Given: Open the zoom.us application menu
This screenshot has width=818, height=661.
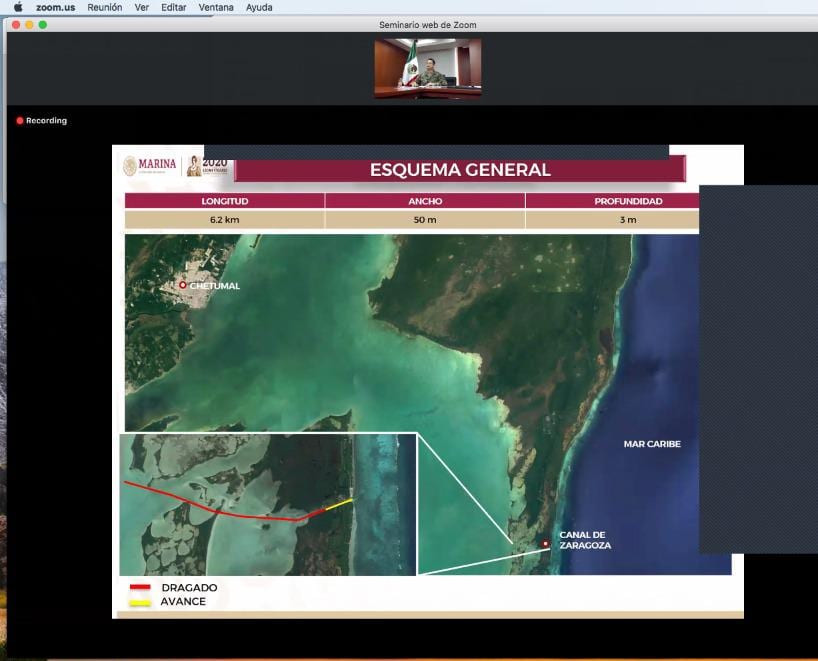Looking at the screenshot, I should [55, 7].
